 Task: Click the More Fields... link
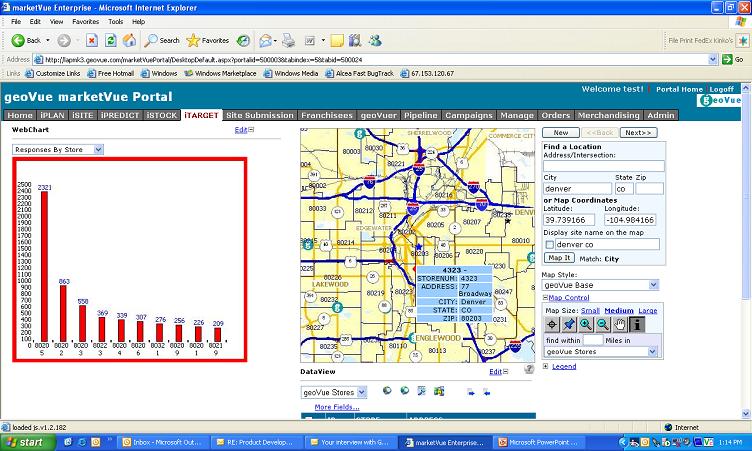pos(337,407)
